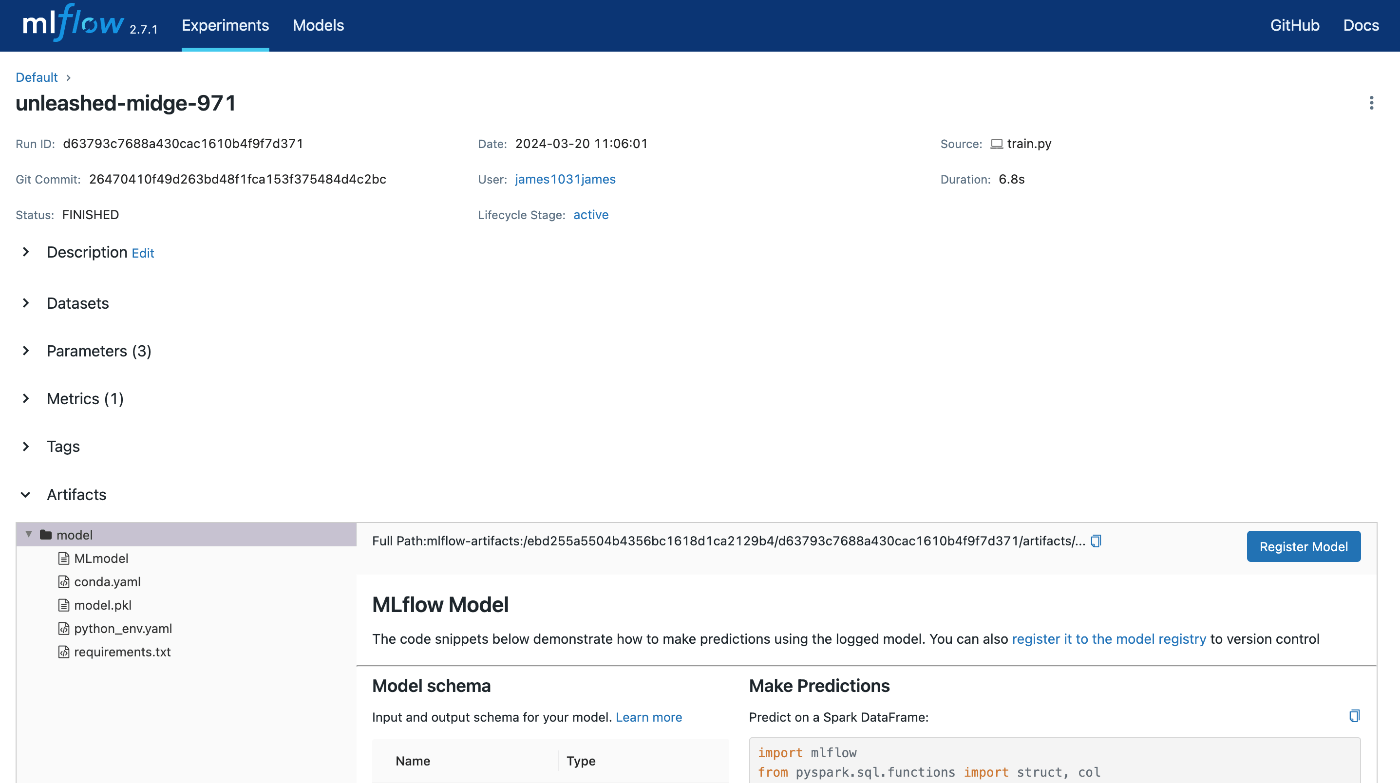Screen dimensions: 1400x783
Task: Open the Learn more schema link
Action: pos(649,717)
